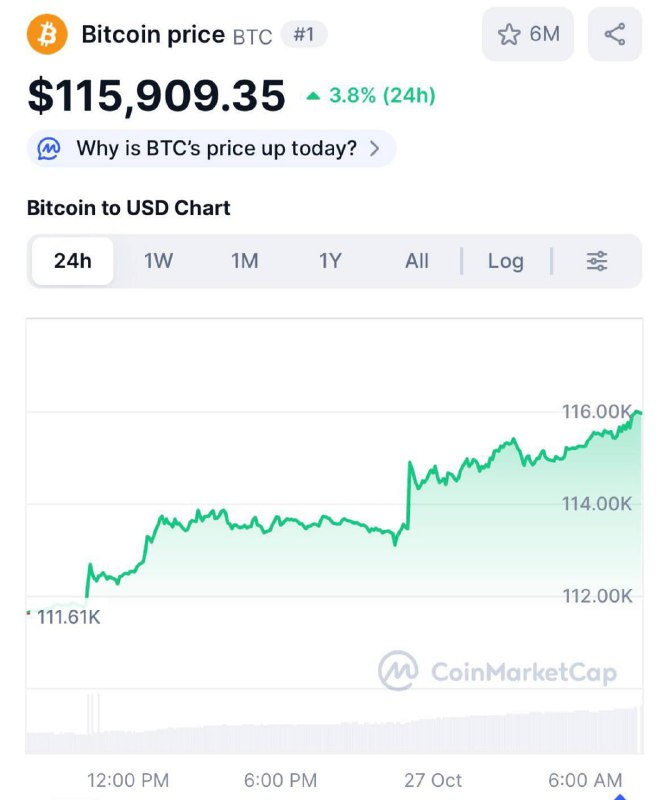Click the 3.8% (24h) change label
Image resolution: width=669 pixels, height=800 pixels.
[x=382, y=96]
